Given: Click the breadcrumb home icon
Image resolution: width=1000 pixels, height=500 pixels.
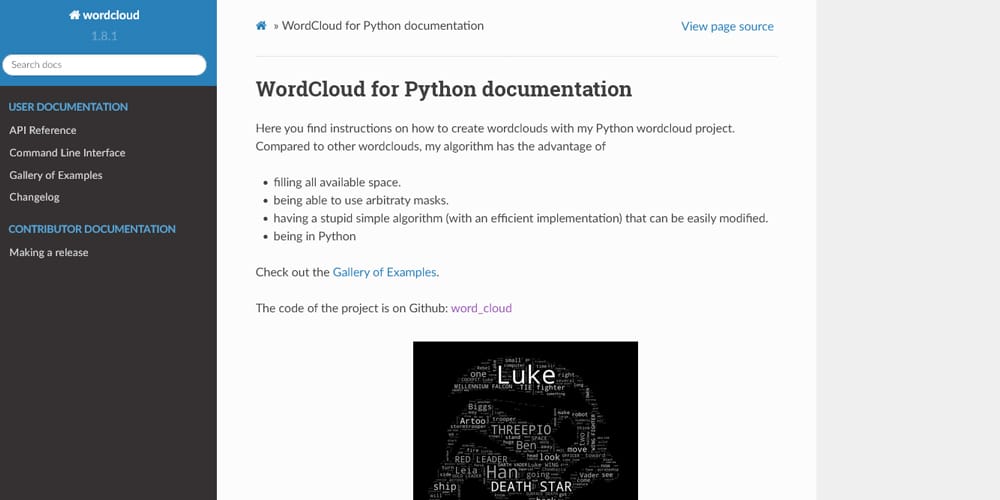Looking at the screenshot, I should (x=262, y=26).
